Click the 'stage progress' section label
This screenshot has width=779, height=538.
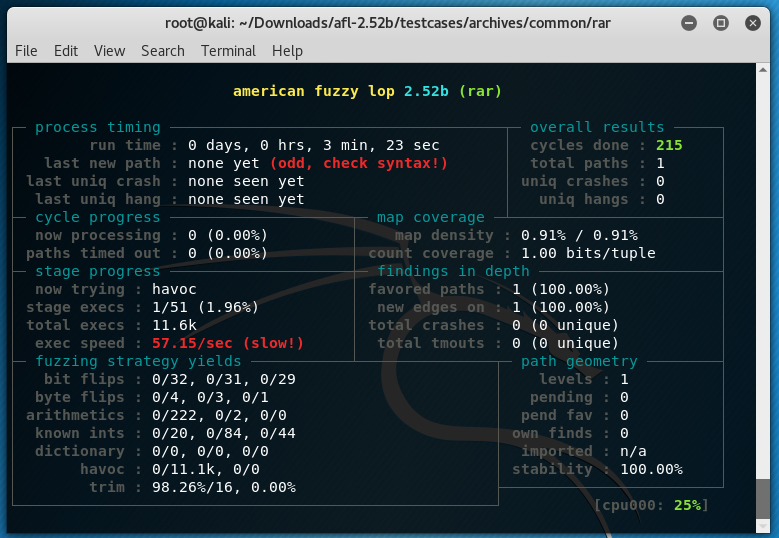(x=98, y=271)
